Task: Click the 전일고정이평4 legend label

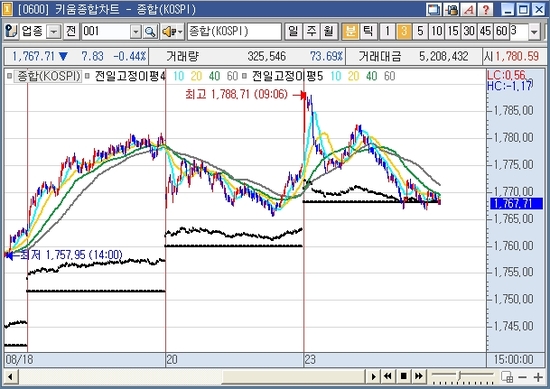Action: pos(129,76)
